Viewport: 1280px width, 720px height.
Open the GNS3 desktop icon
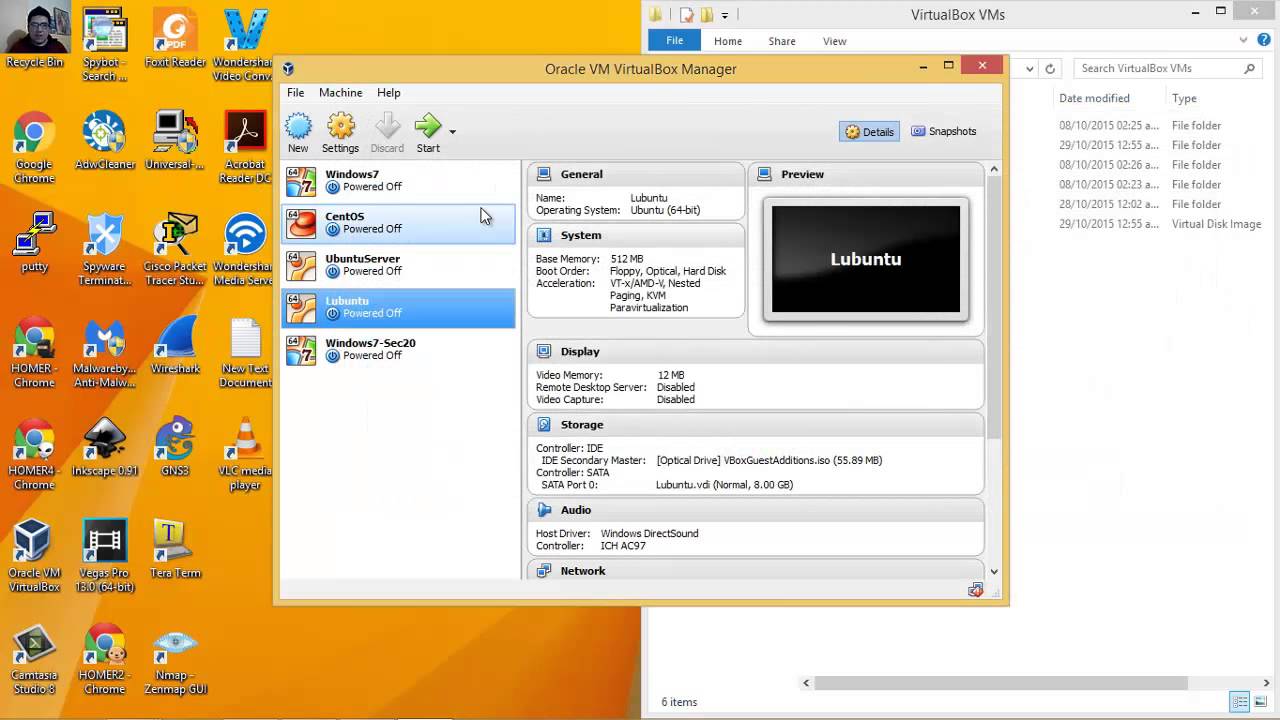pyautogui.click(x=175, y=447)
